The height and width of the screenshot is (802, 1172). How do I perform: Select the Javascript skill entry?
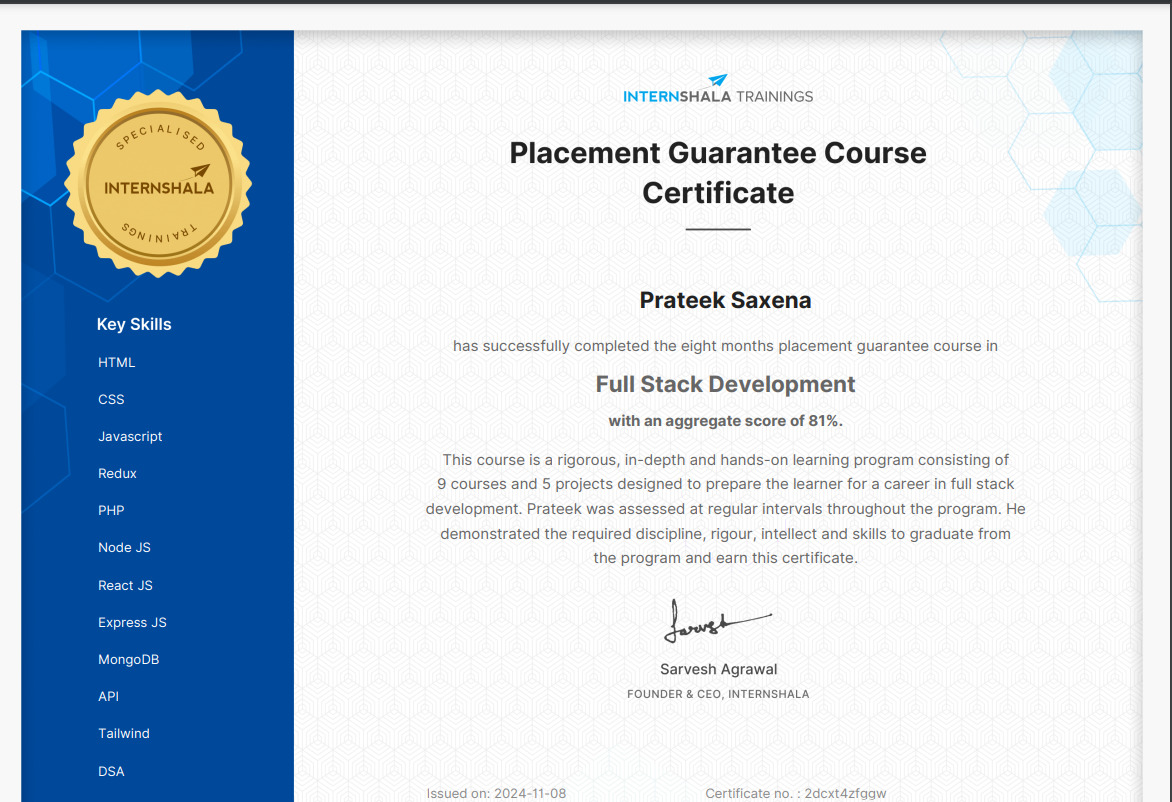(x=130, y=437)
